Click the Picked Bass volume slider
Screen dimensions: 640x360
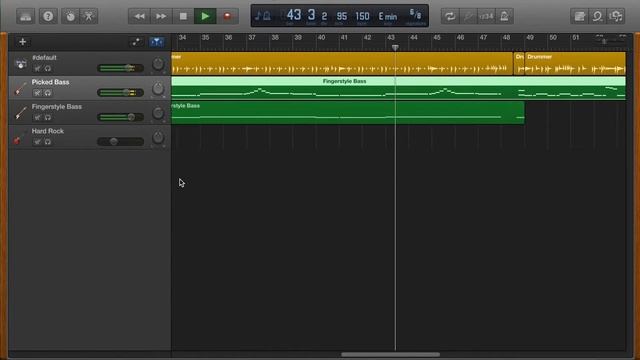[120, 93]
